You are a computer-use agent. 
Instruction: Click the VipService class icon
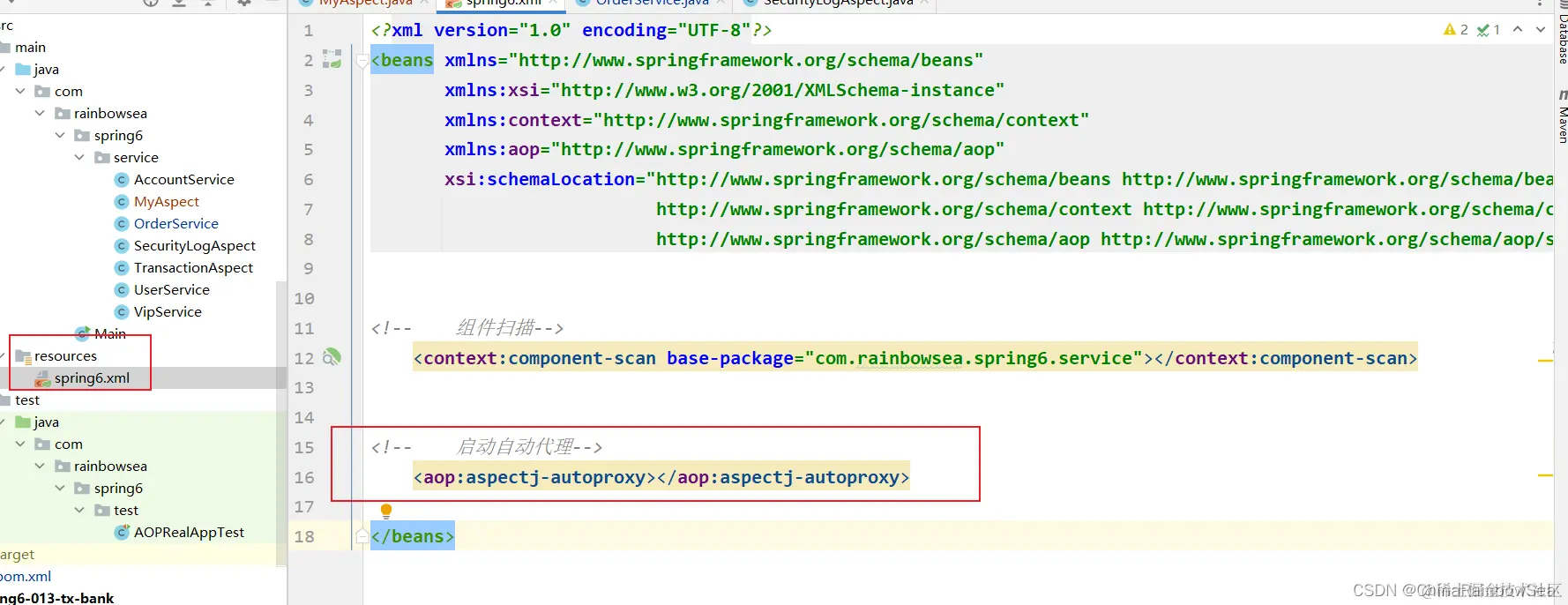point(122,311)
